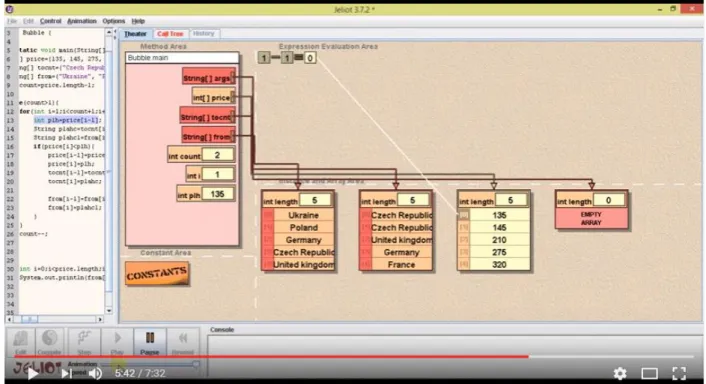This screenshot has height=384, width=706.
Task: Click the horizontal scrollbar right arrow
Action: [x=100, y=319]
